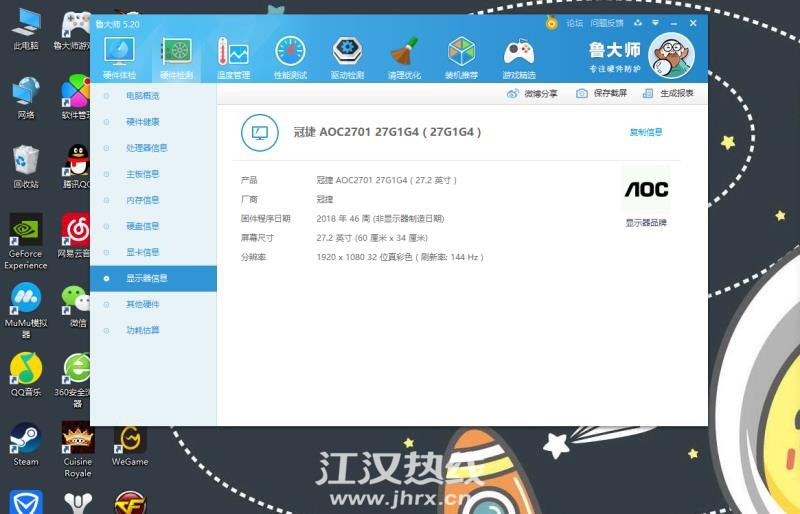Open Steam desktop shortcut
Image resolution: width=800 pixels, height=514 pixels.
(26, 444)
